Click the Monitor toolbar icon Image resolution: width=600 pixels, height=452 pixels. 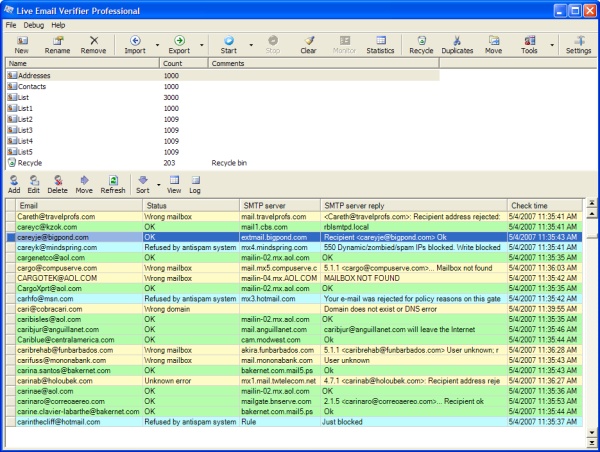pos(344,45)
